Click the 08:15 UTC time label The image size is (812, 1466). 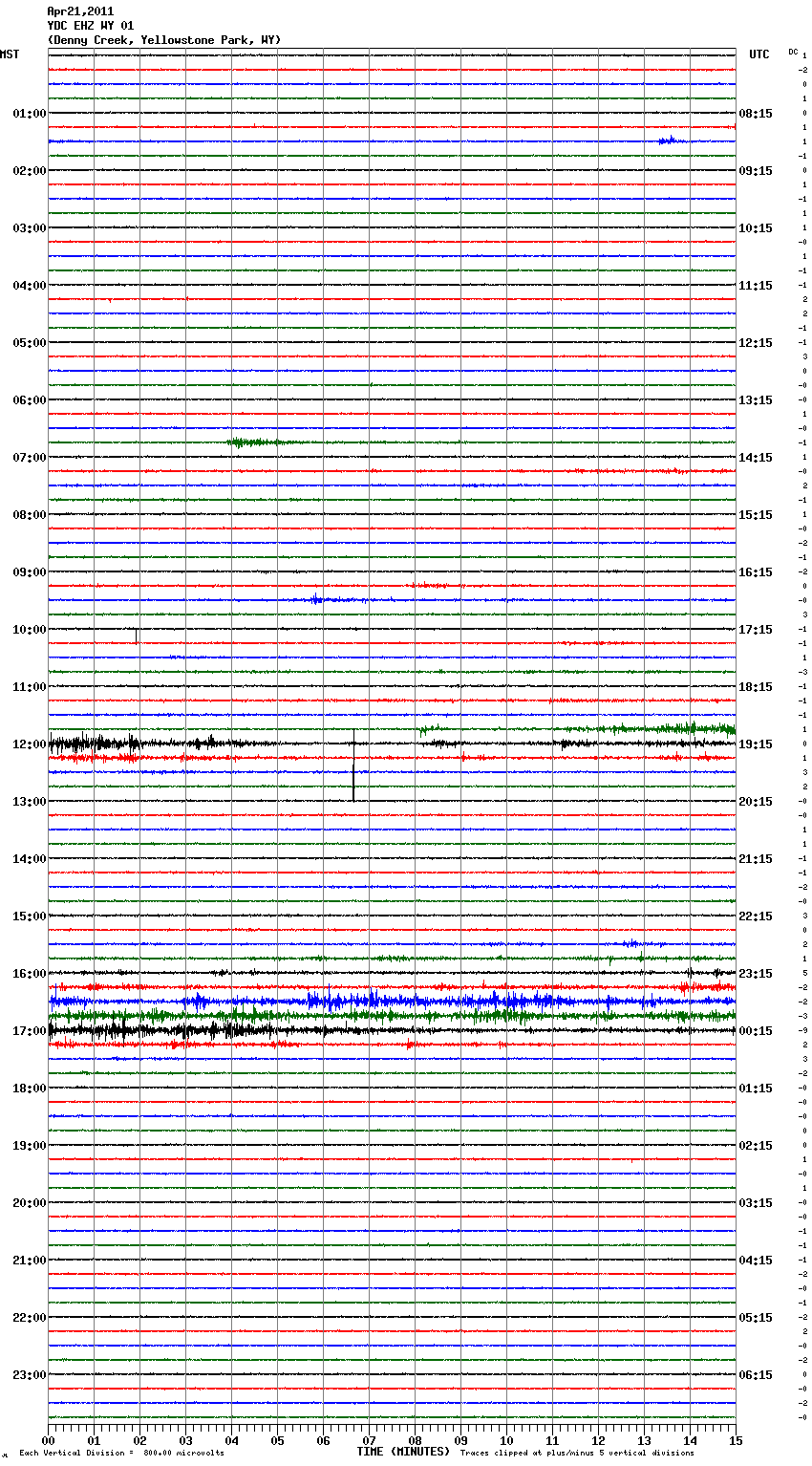756,114
